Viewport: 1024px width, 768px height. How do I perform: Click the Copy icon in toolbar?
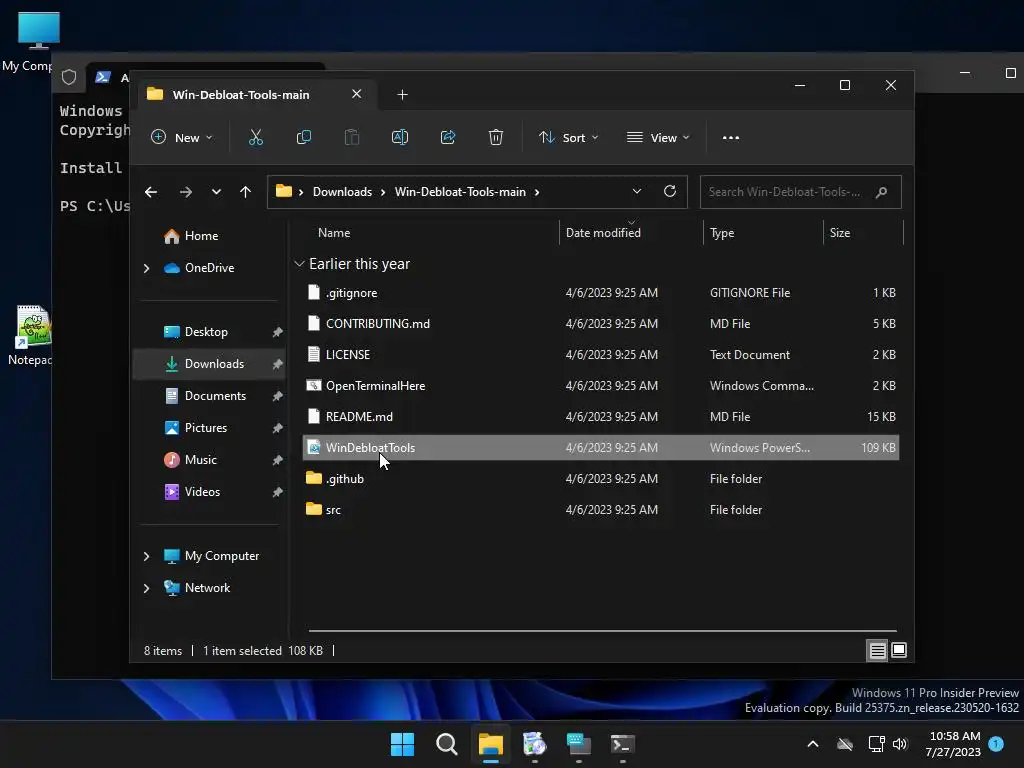(x=304, y=137)
